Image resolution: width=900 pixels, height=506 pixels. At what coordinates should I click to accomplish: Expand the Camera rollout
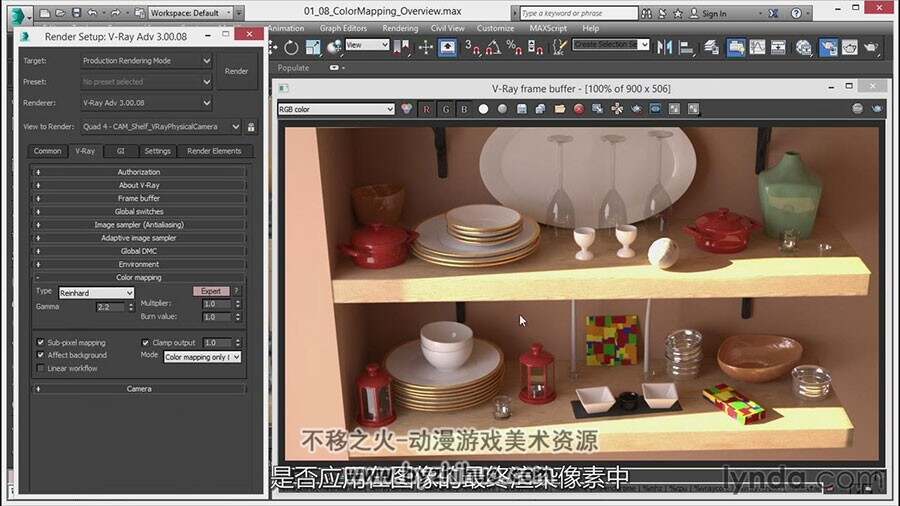point(139,389)
